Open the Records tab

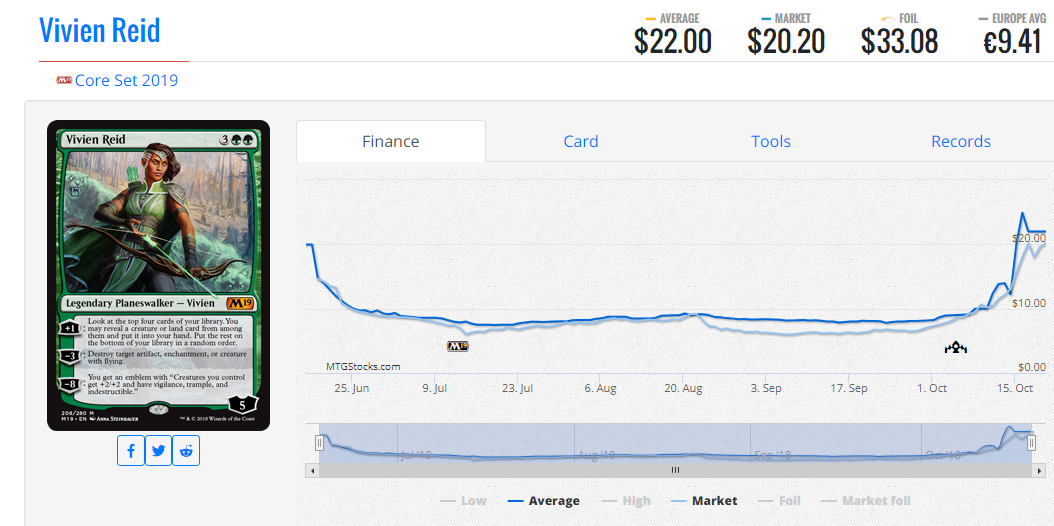(x=961, y=142)
